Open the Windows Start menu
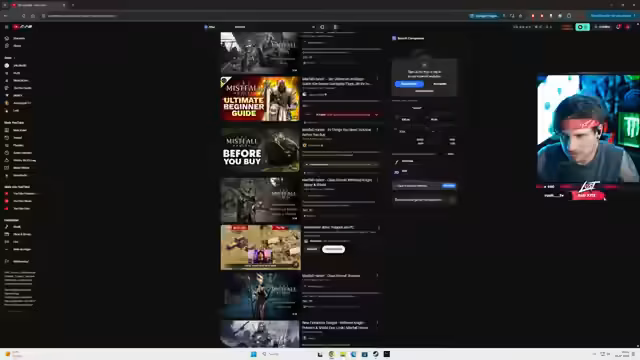 tap(253, 354)
